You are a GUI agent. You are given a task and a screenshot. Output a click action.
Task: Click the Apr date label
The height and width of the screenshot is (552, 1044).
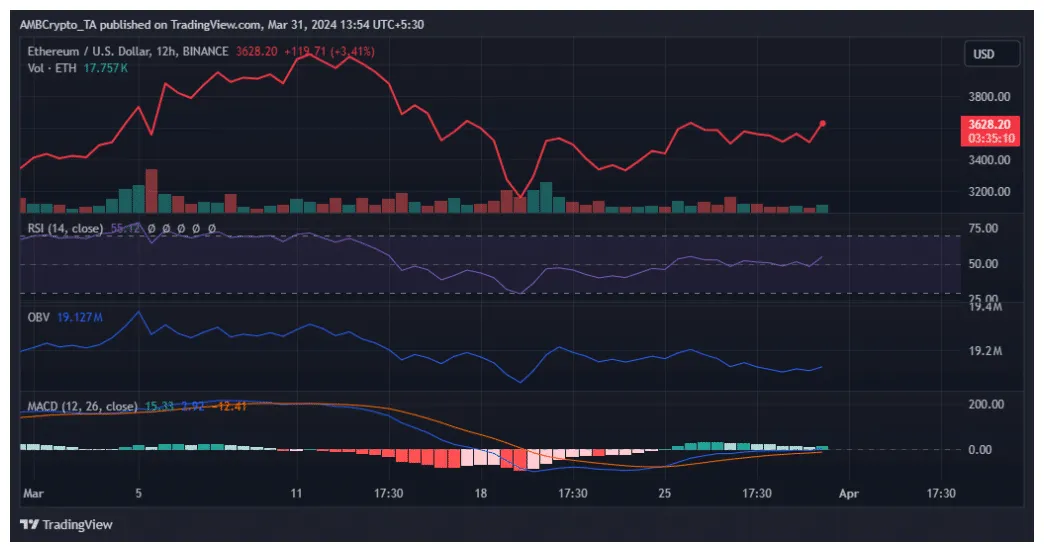849,493
